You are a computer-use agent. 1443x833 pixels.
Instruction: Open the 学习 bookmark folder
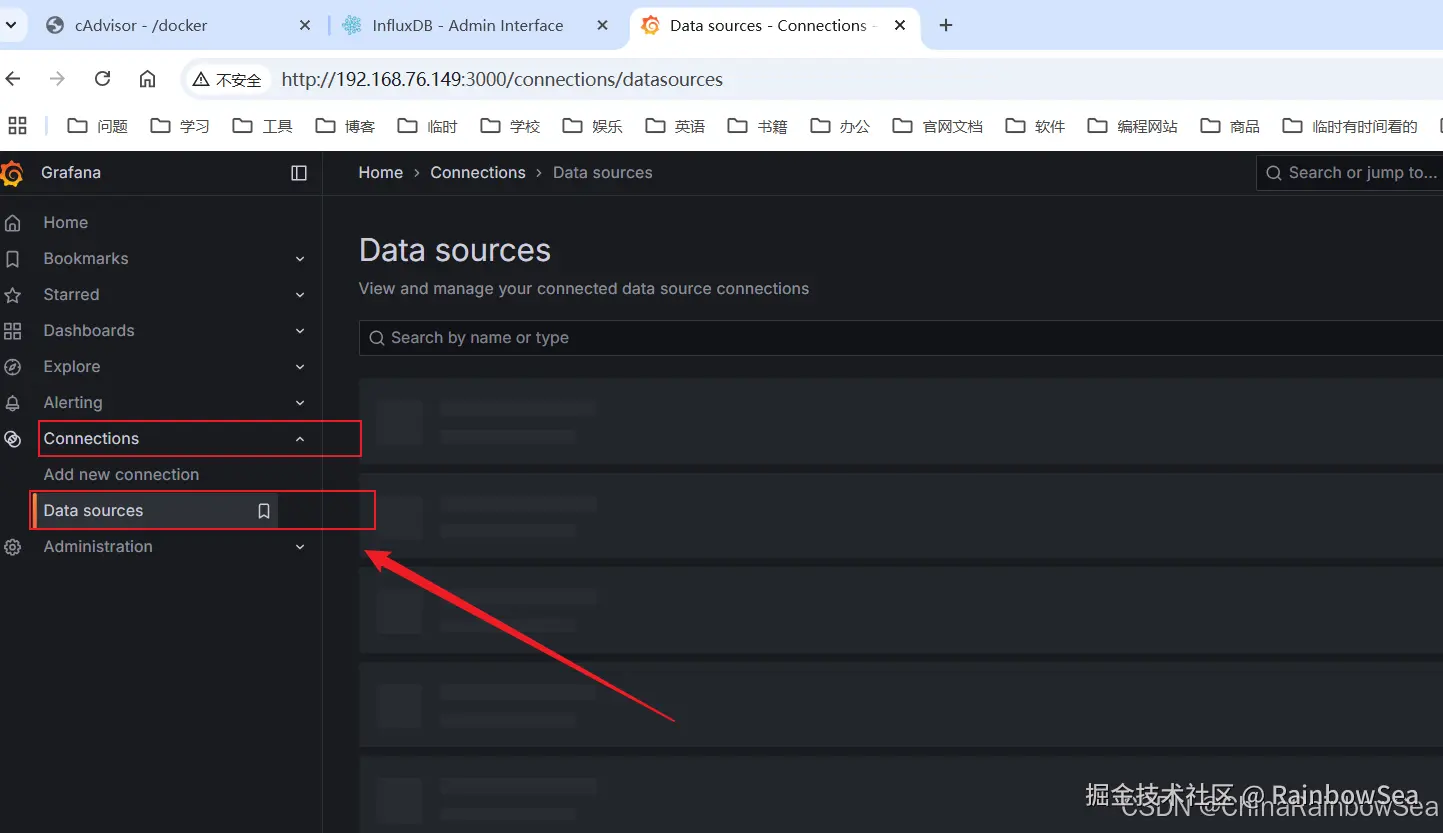180,126
